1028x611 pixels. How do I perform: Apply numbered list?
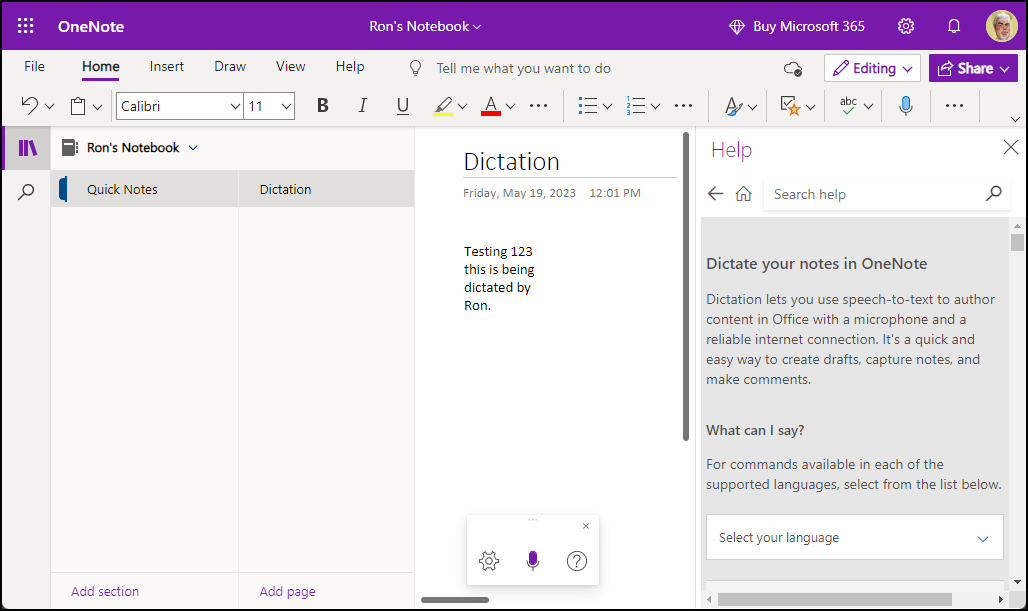pyautogui.click(x=635, y=106)
